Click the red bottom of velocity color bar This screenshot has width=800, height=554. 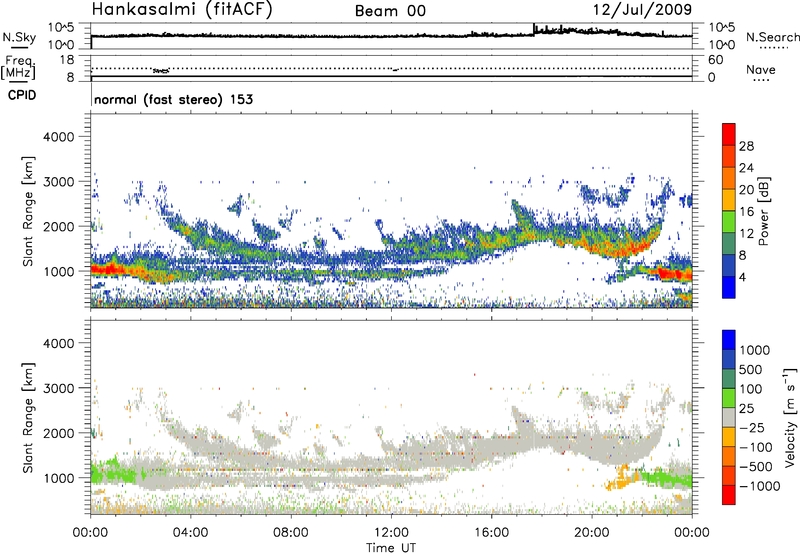[x=729, y=495]
